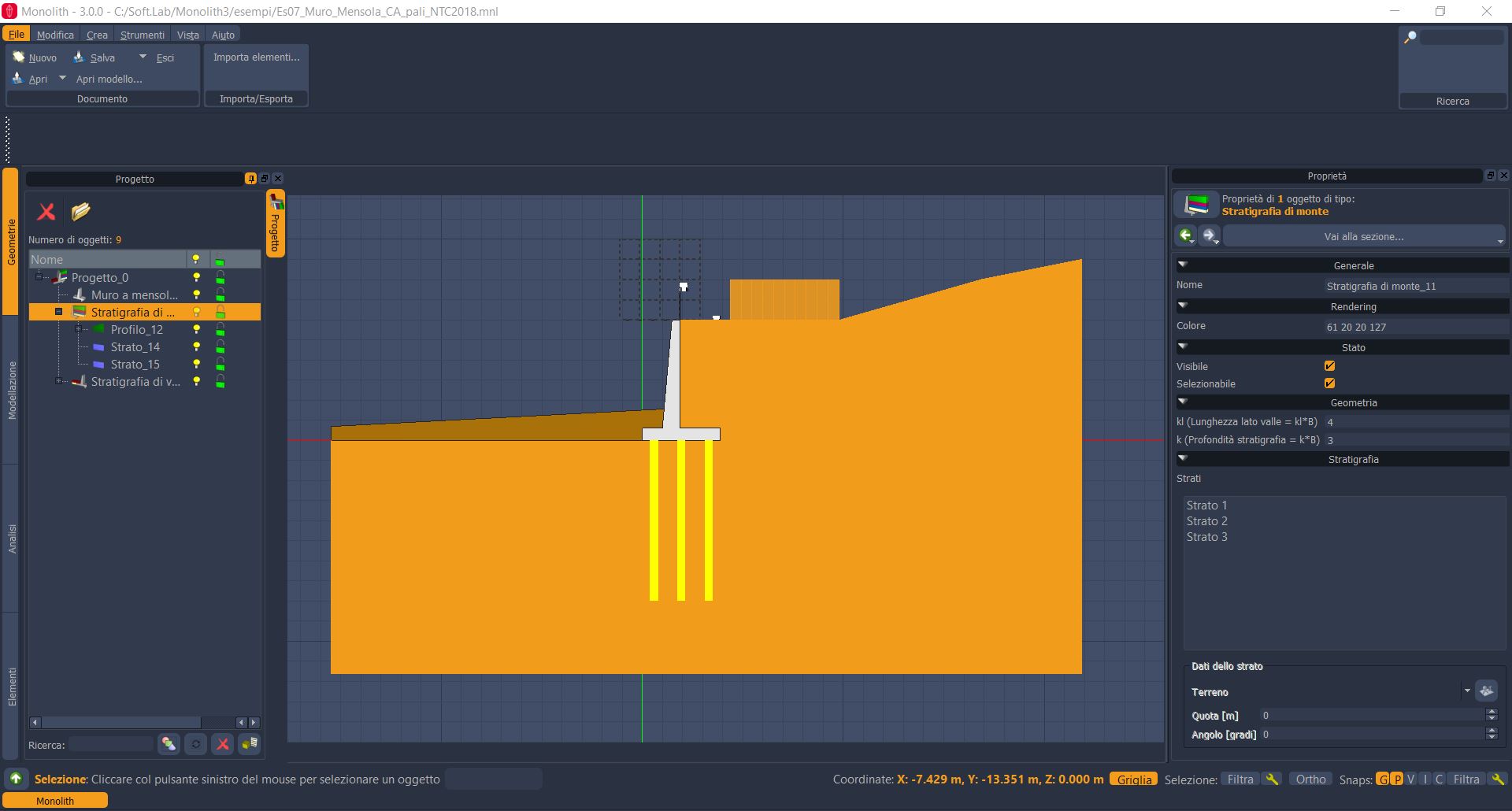Image resolution: width=1512 pixels, height=811 pixels.
Task: Click the Stratigrafia di valle icon in tree
Action: [79, 381]
